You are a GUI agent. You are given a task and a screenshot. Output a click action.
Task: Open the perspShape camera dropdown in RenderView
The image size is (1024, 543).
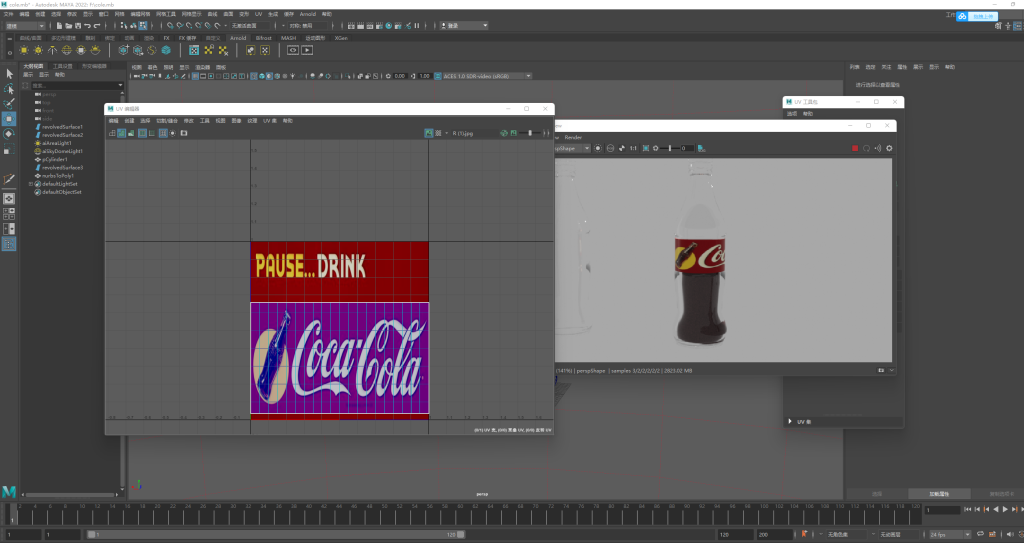[572, 148]
